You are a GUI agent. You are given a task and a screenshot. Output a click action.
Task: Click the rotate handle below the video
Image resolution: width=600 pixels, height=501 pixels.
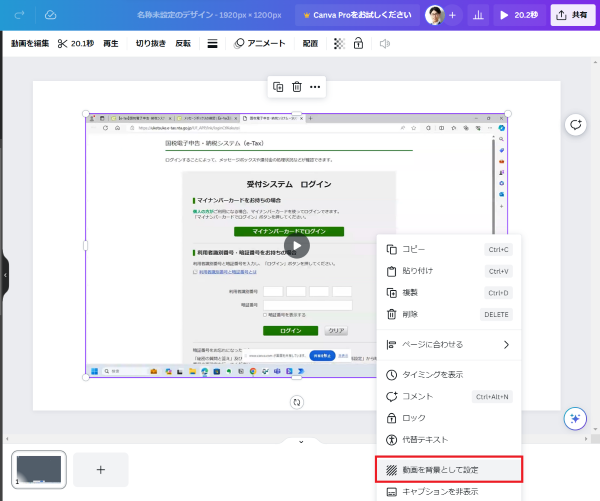pos(297,402)
